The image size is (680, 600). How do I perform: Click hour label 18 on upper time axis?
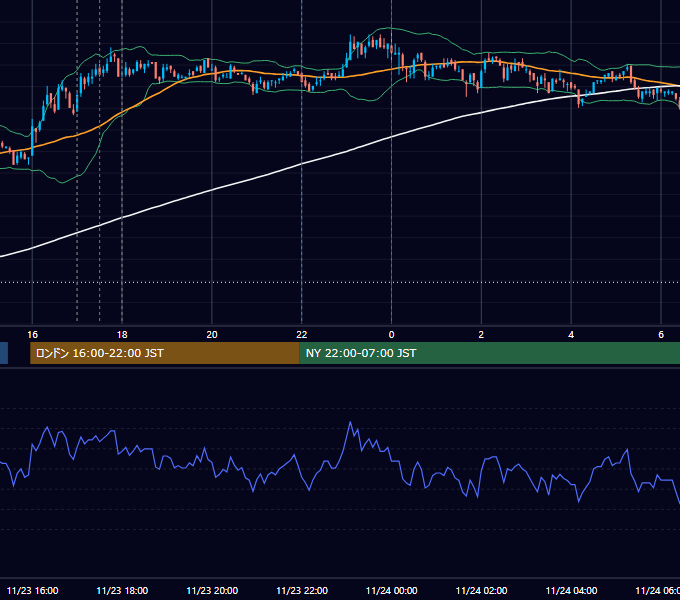click(122, 335)
